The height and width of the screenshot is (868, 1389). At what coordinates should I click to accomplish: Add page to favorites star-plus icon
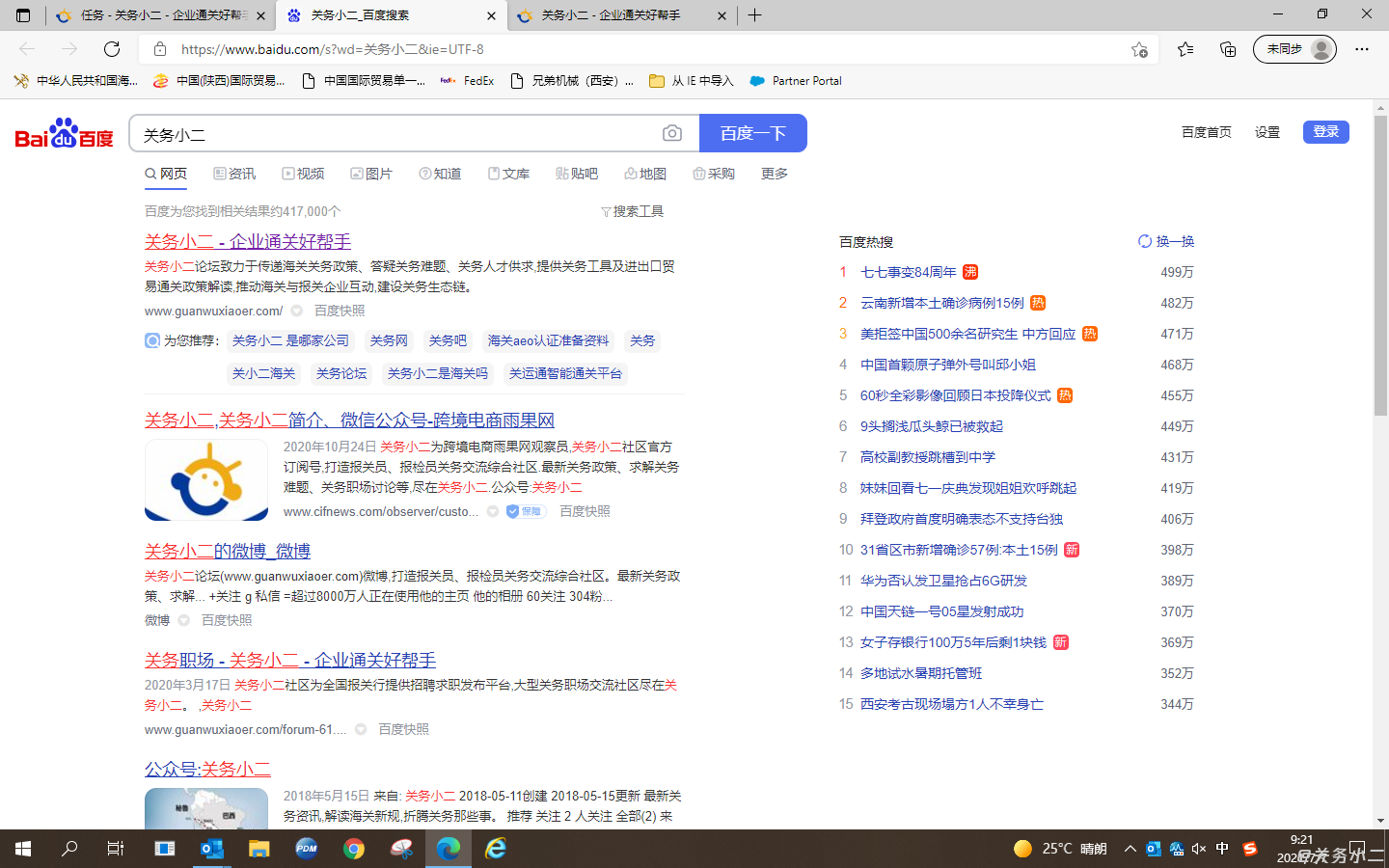click(x=1139, y=49)
